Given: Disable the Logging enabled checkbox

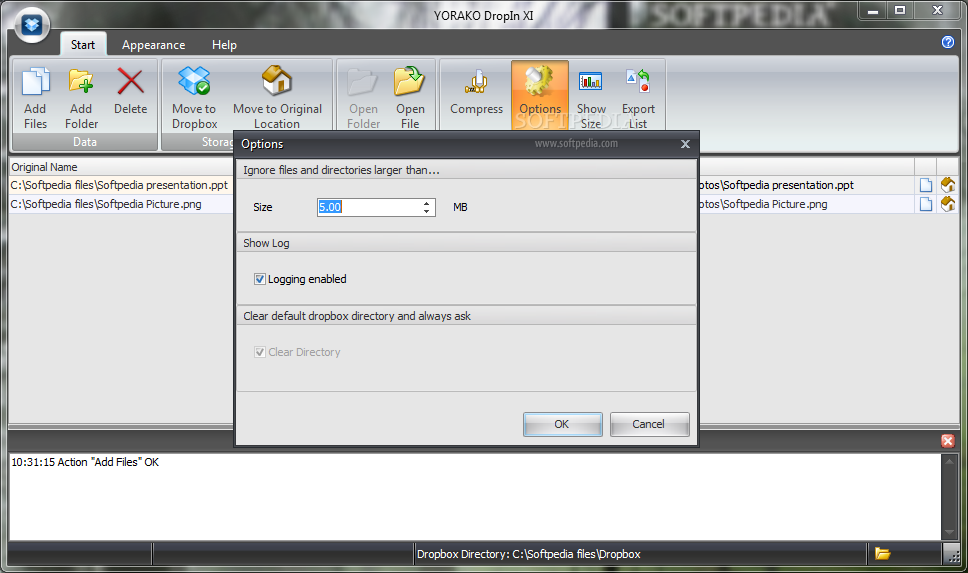Looking at the screenshot, I should pos(260,279).
